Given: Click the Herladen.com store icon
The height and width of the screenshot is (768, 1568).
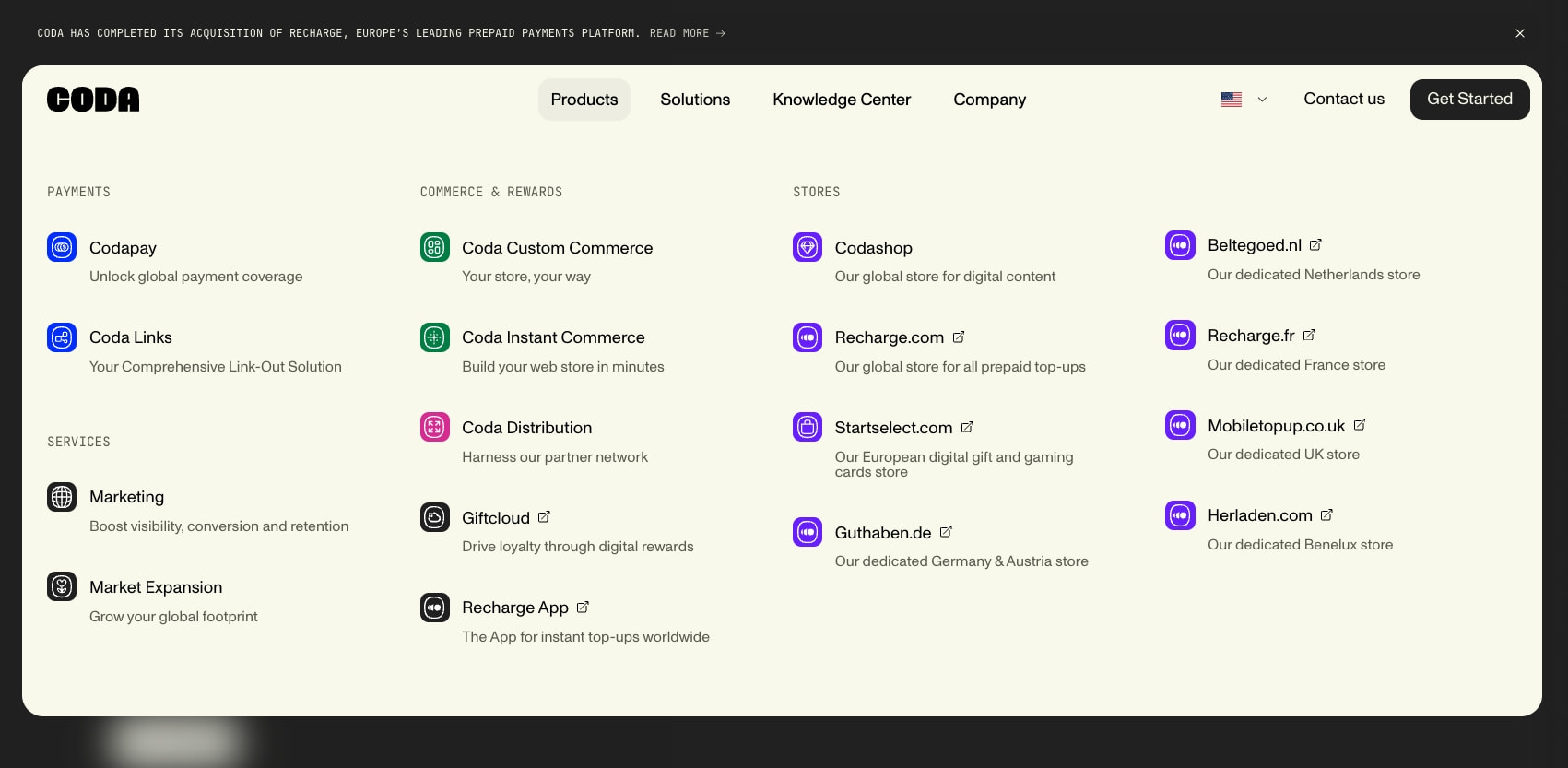Looking at the screenshot, I should coord(1180,515).
